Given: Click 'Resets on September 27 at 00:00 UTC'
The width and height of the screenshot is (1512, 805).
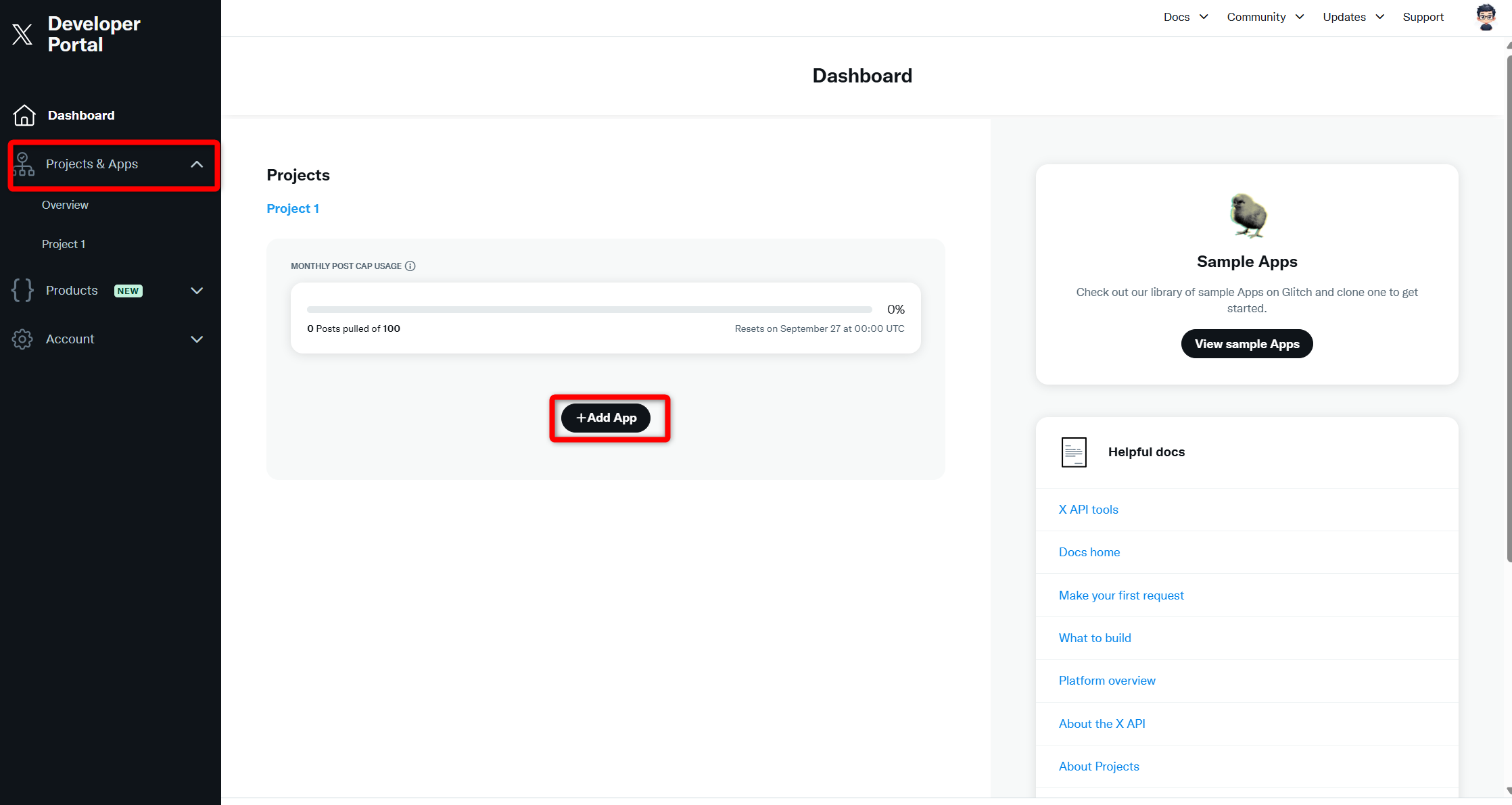Looking at the screenshot, I should (x=820, y=328).
